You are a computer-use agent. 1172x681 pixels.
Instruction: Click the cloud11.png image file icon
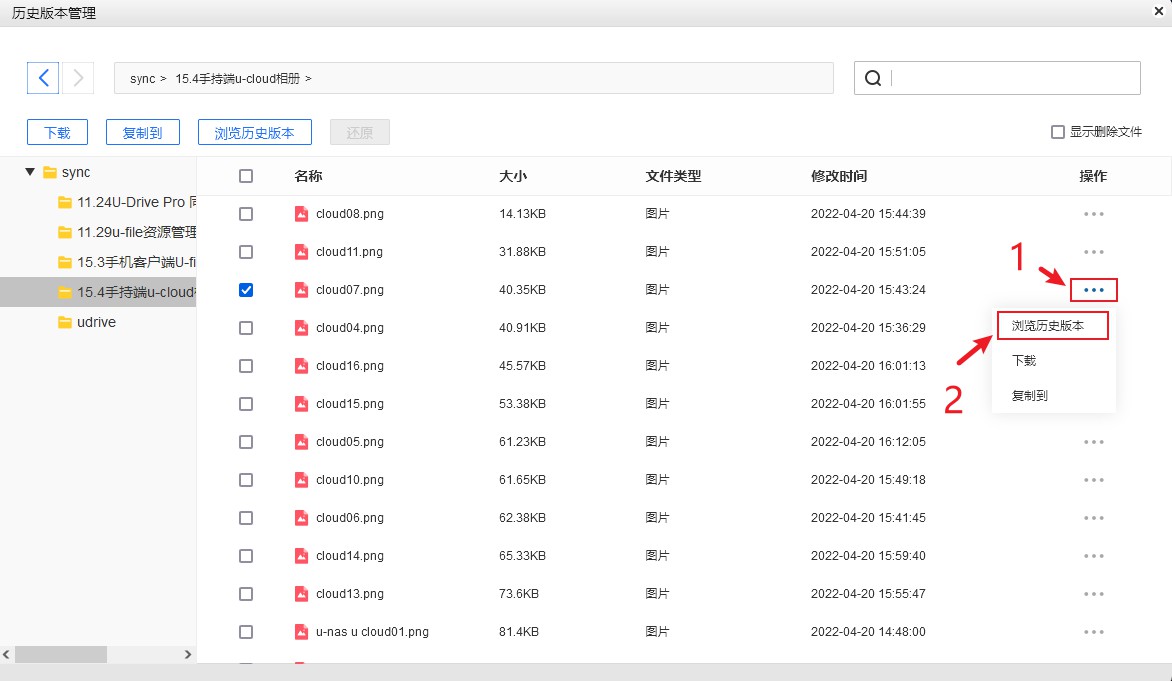click(x=301, y=252)
